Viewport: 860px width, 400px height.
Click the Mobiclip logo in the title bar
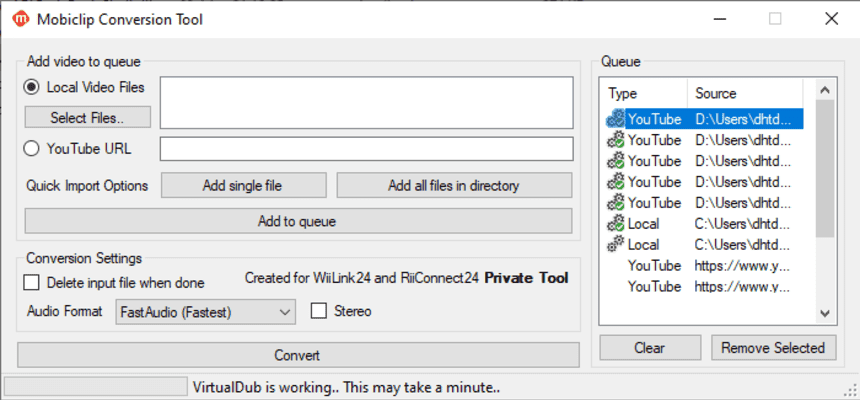coord(20,18)
